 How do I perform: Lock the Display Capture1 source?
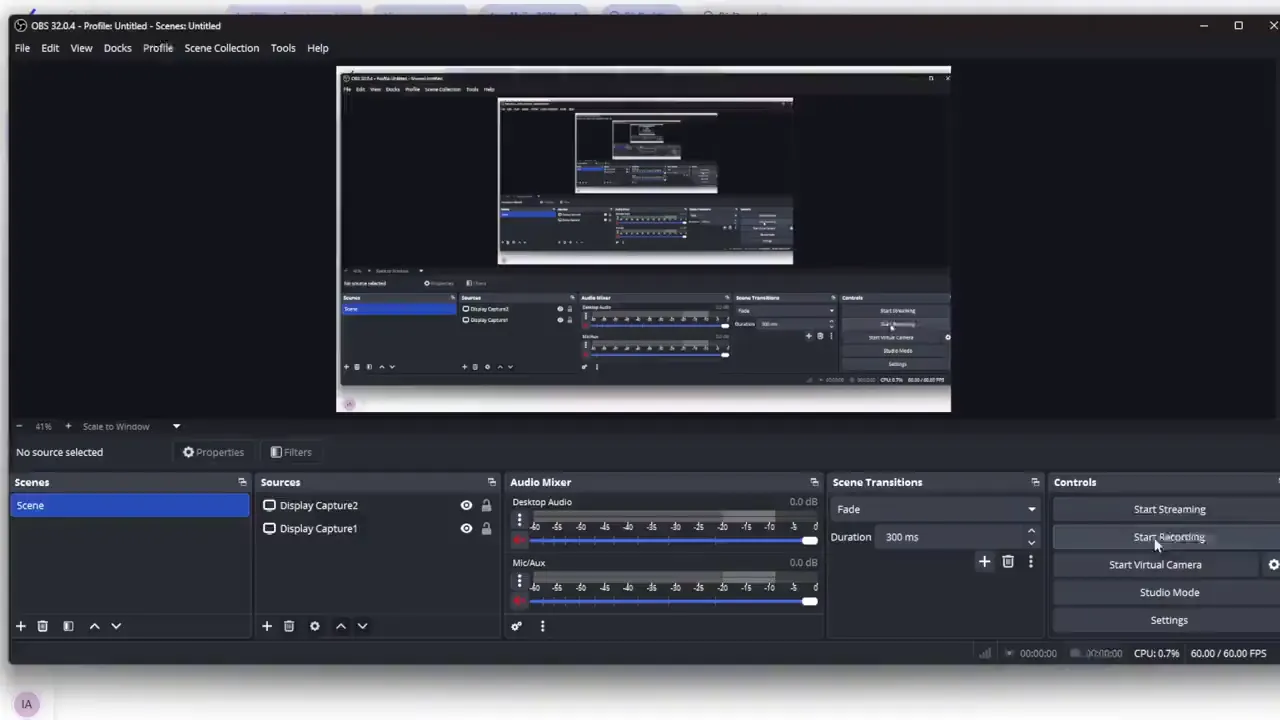coord(486,528)
